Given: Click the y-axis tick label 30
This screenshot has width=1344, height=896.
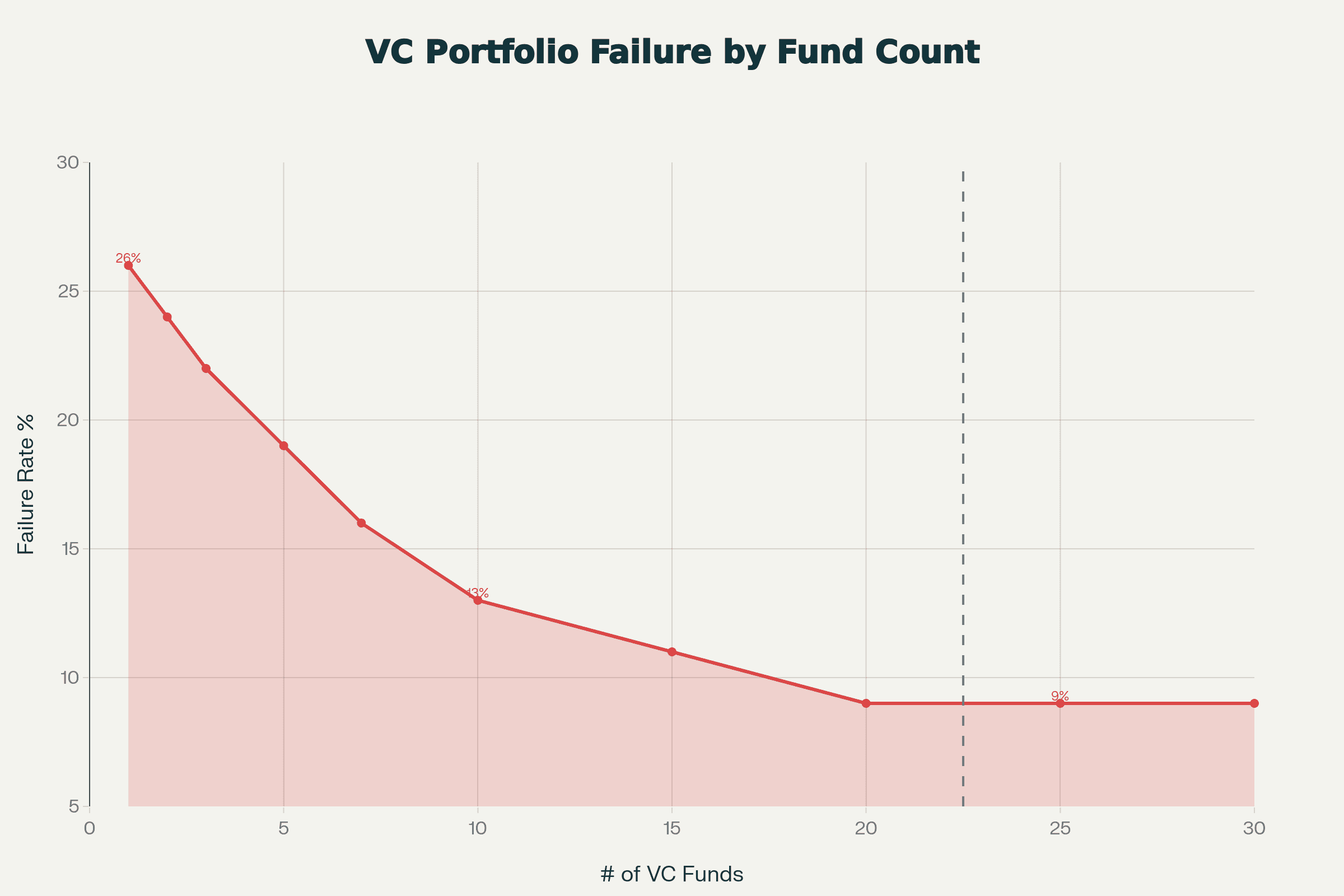Looking at the screenshot, I should coord(67,163).
